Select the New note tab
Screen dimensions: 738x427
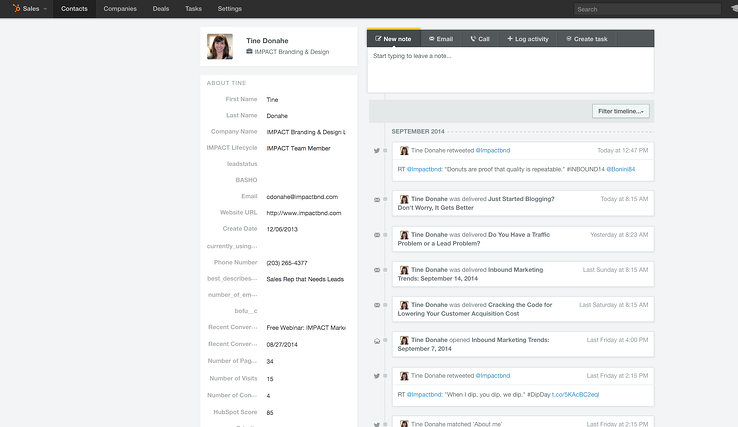(x=393, y=39)
